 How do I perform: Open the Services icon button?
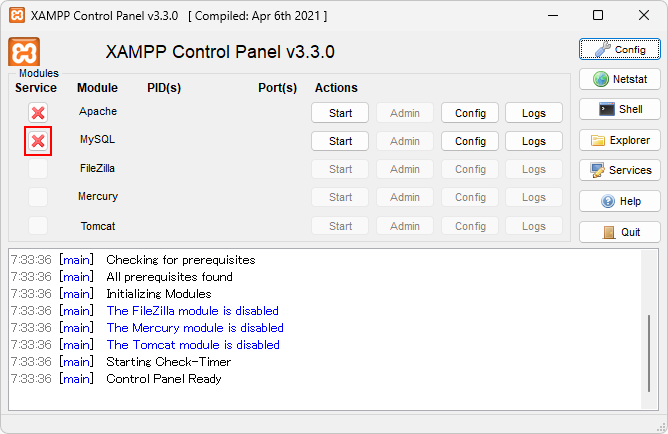619,170
